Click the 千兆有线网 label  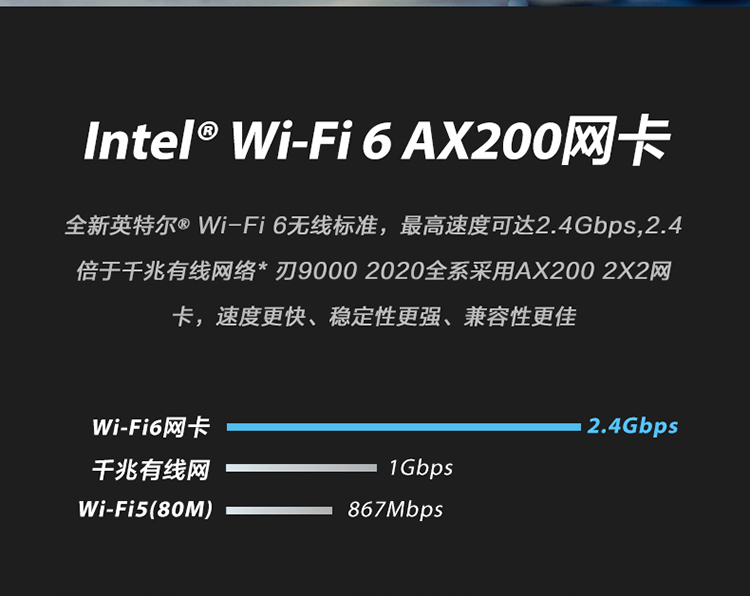151,469
